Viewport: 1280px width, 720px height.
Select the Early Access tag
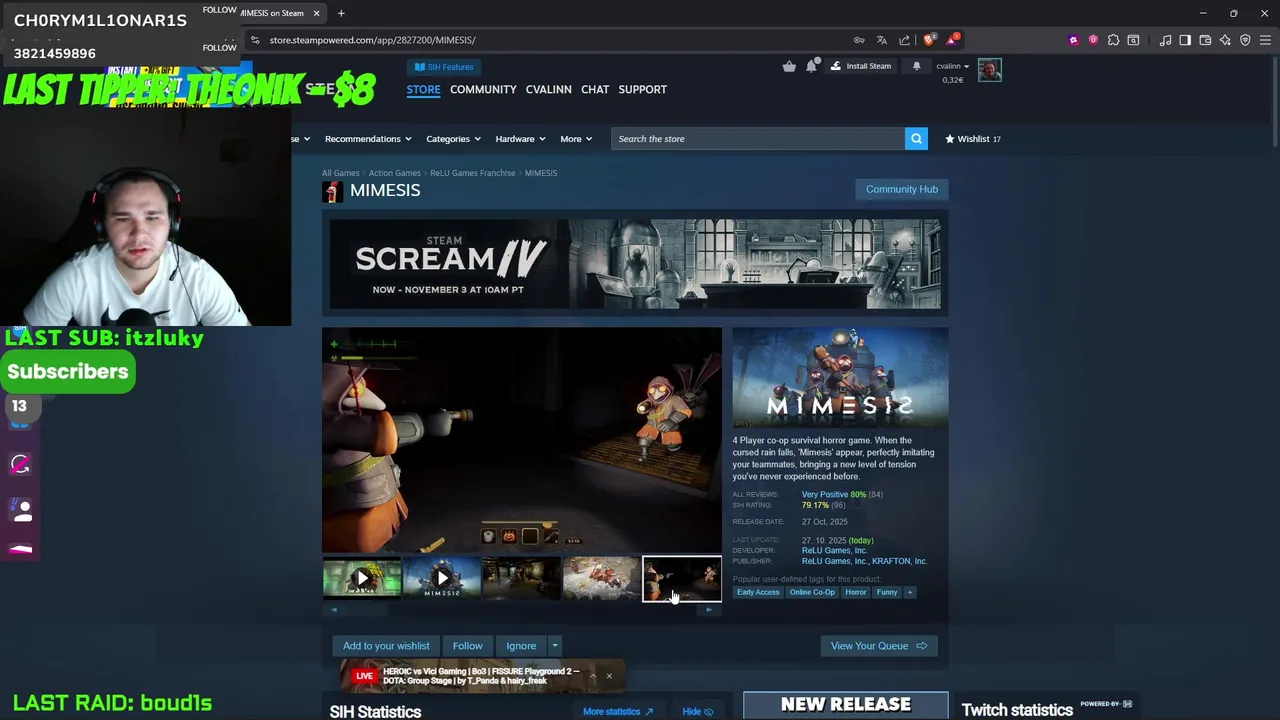pos(758,592)
